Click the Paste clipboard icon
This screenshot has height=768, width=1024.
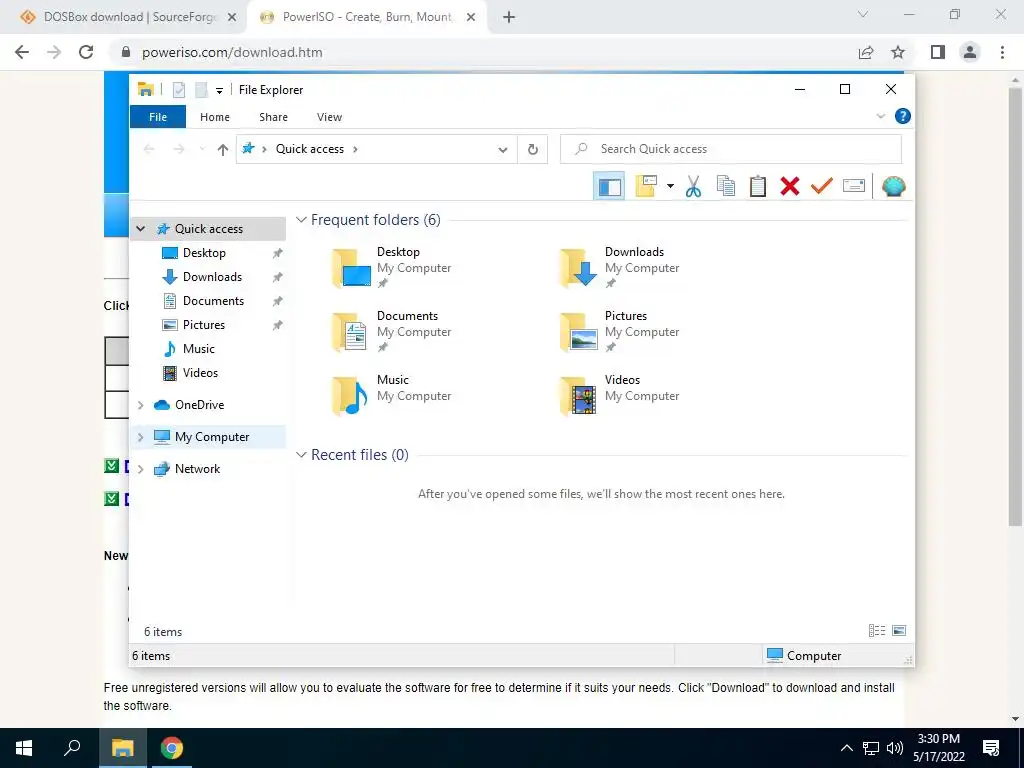point(758,186)
